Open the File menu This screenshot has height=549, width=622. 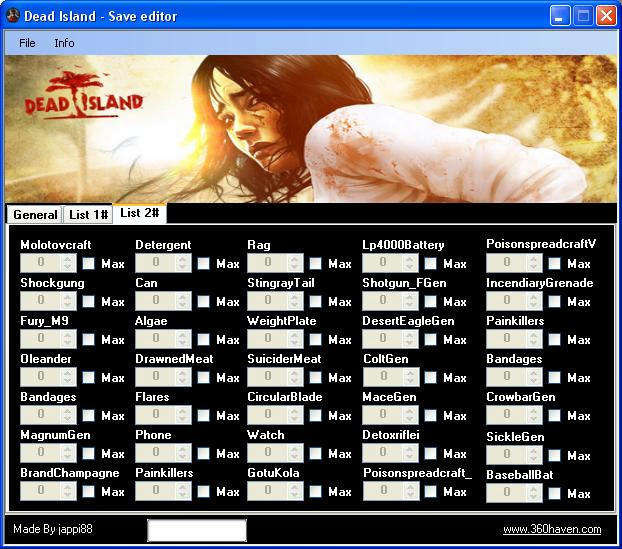coord(27,43)
